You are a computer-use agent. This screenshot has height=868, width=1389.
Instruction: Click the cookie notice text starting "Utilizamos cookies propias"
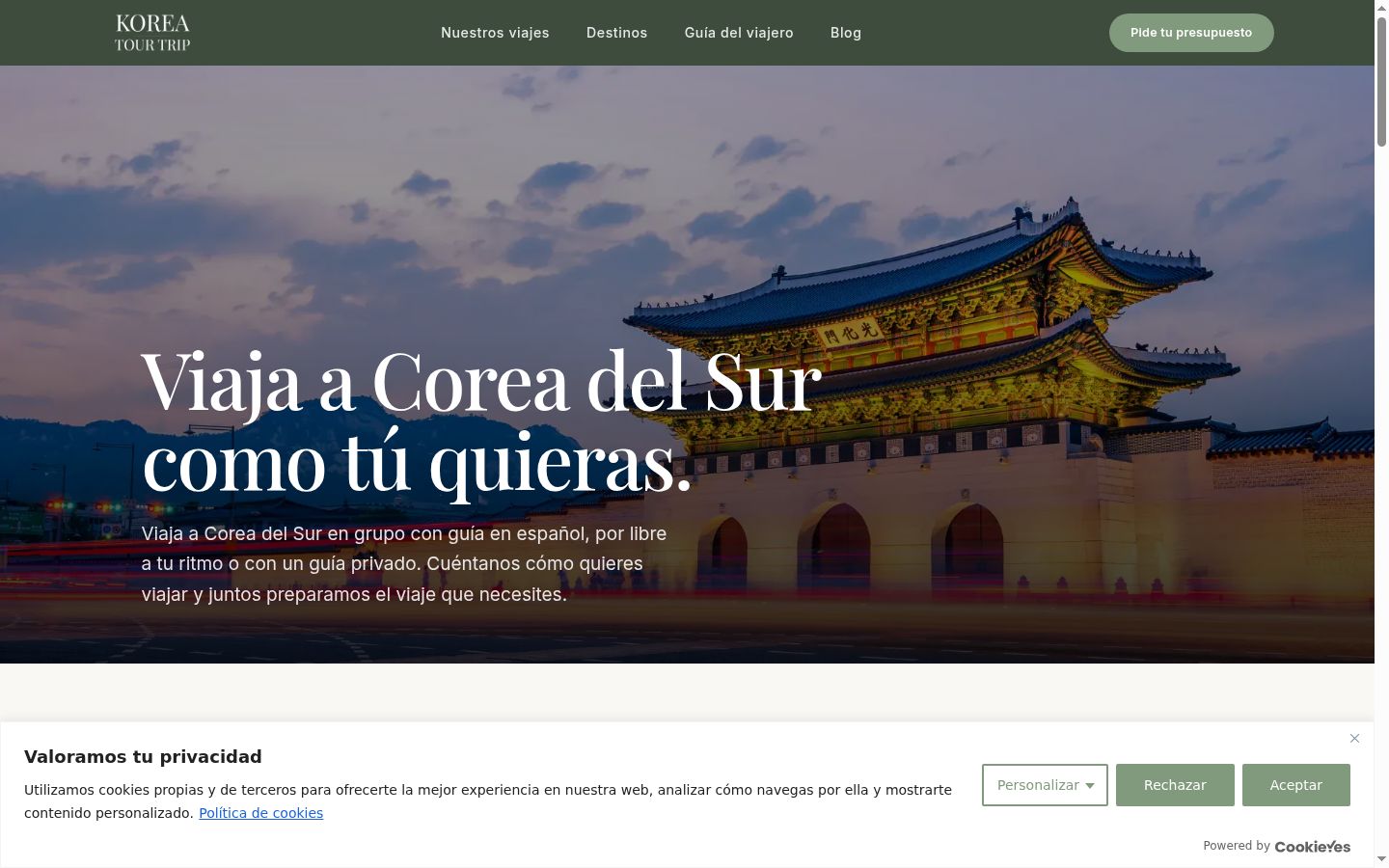click(x=488, y=801)
